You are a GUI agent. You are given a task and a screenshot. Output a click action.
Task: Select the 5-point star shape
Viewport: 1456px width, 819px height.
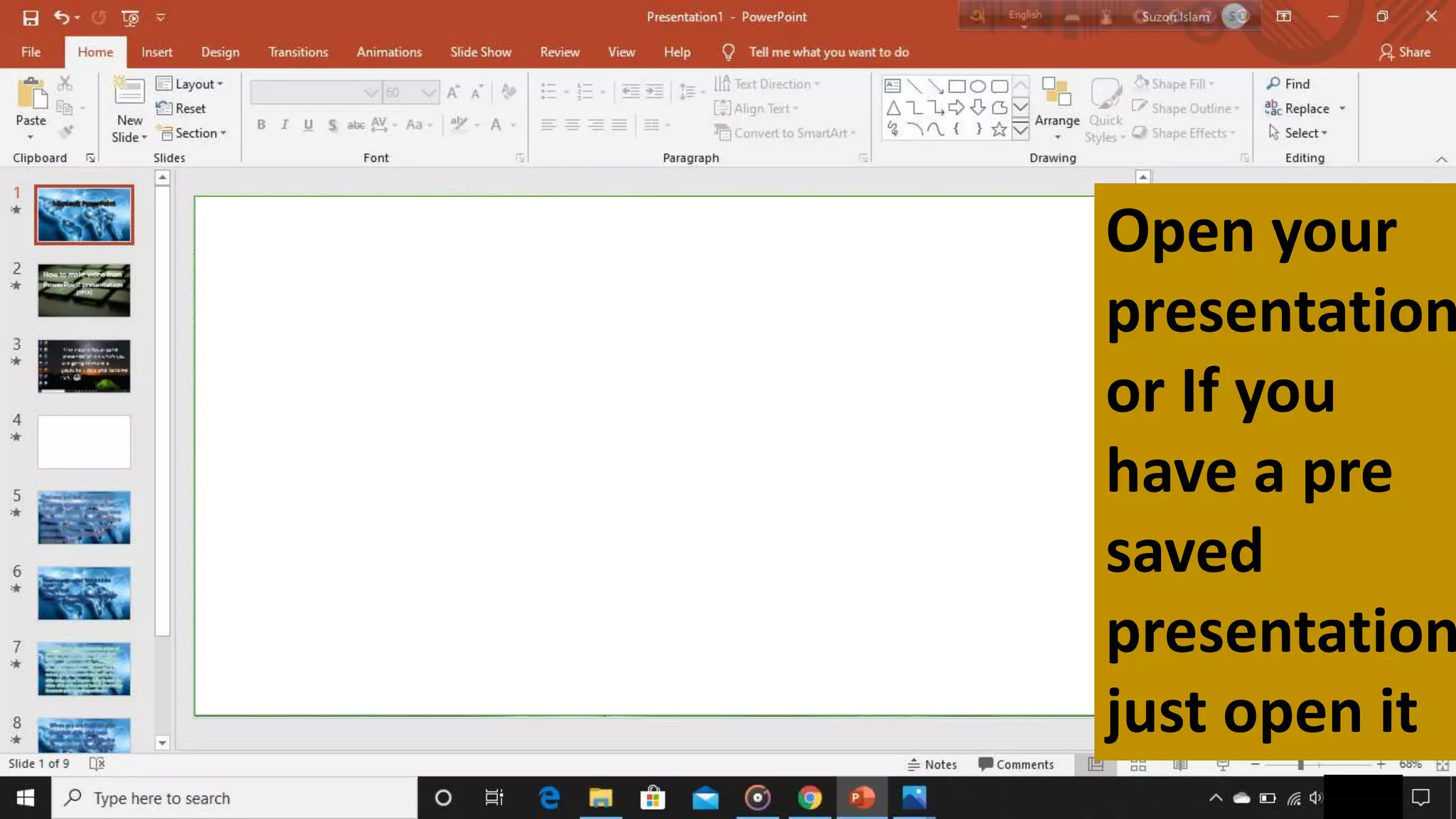coord(999,129)
